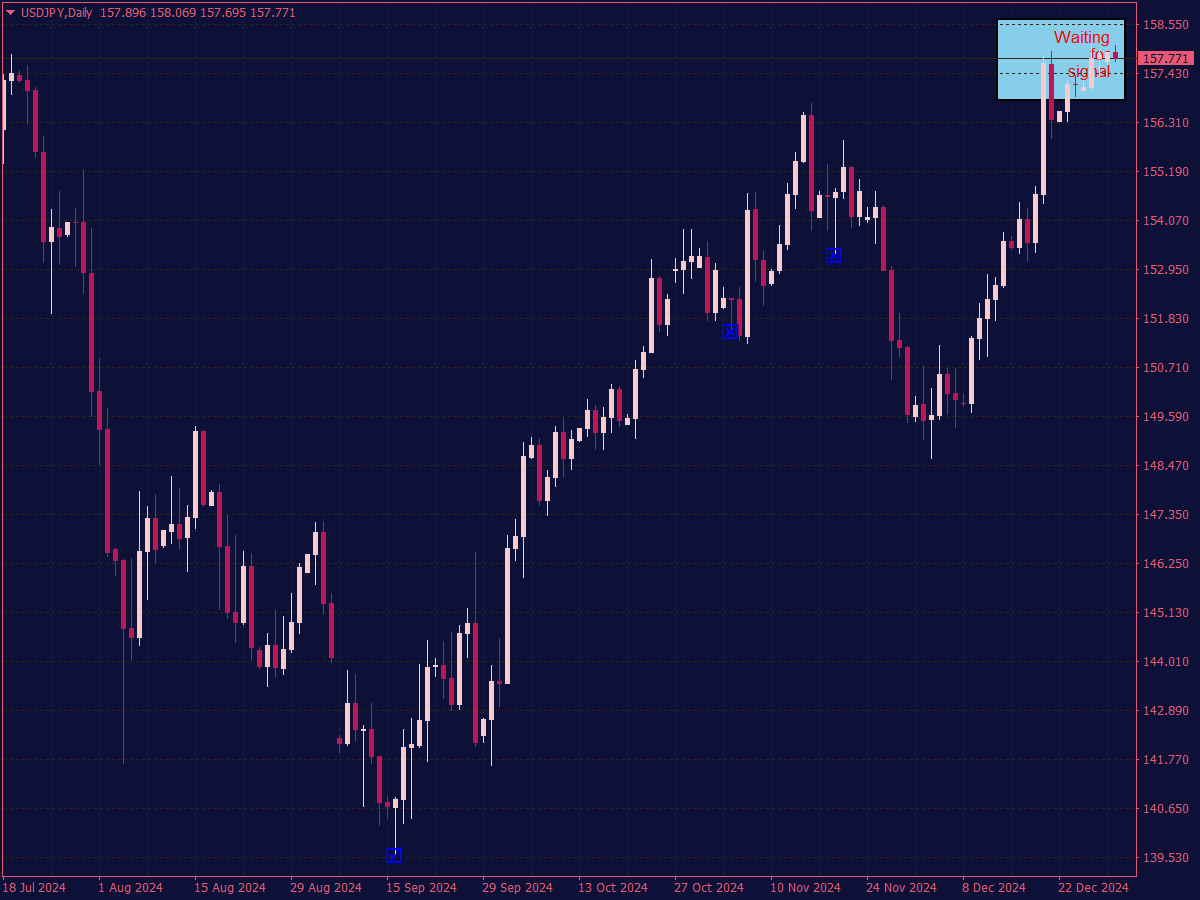Click the 154.070 price axis label

1165,220
